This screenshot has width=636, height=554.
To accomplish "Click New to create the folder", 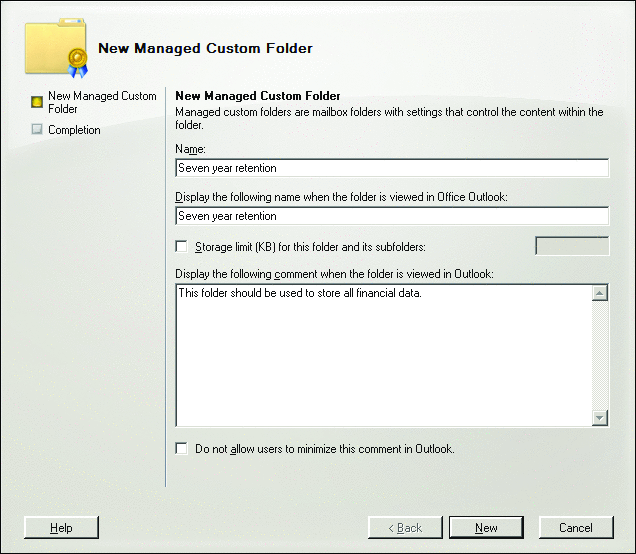I will tap(486, 527).
